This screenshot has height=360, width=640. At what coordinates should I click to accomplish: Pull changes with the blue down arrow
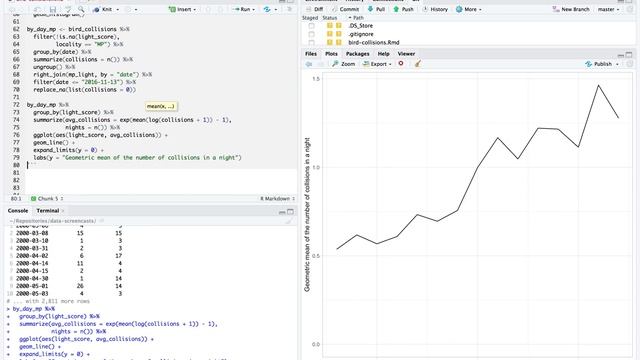[x=376, y=9]
